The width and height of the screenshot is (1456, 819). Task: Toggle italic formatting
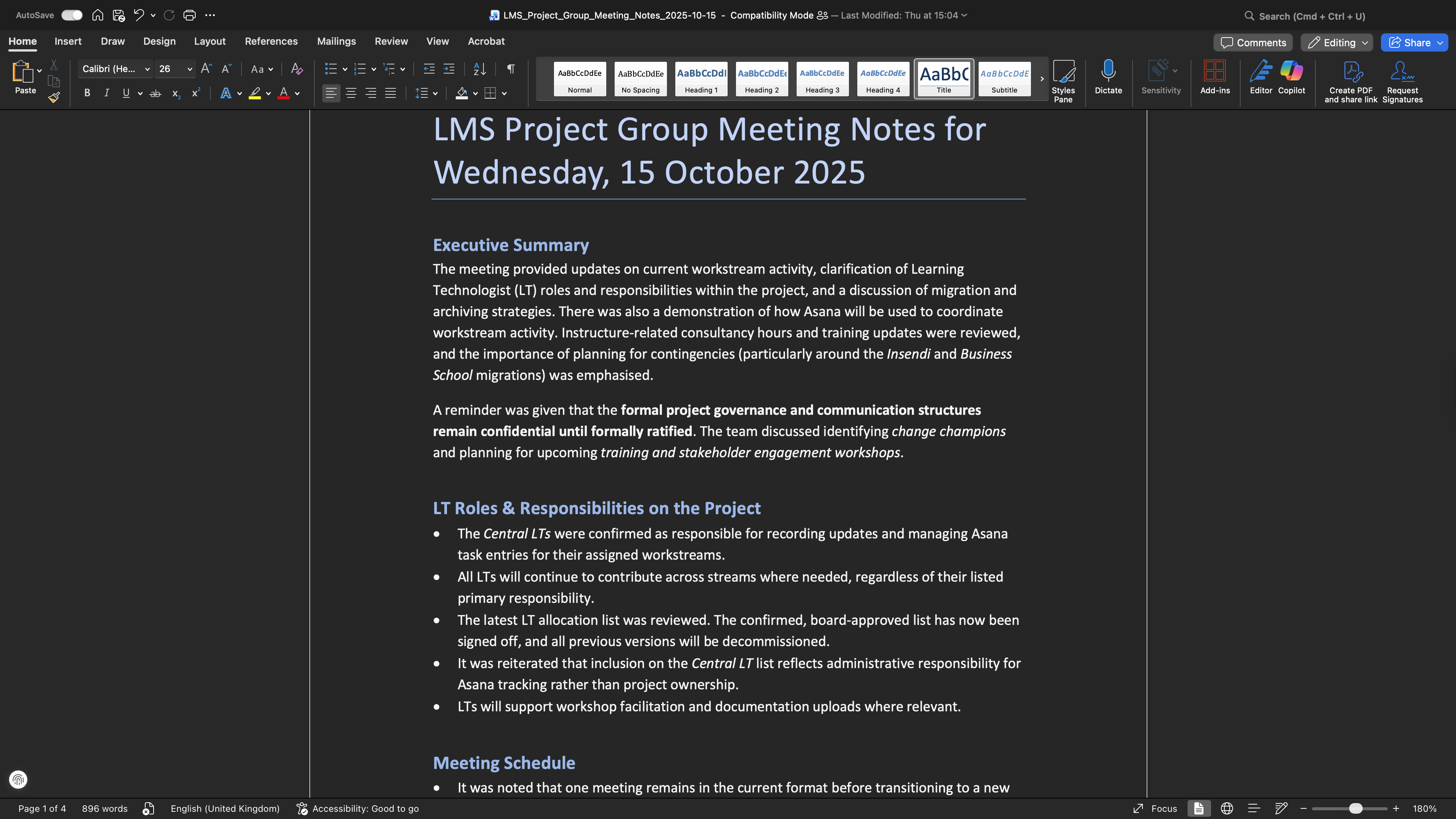click(x=106, y=93)
